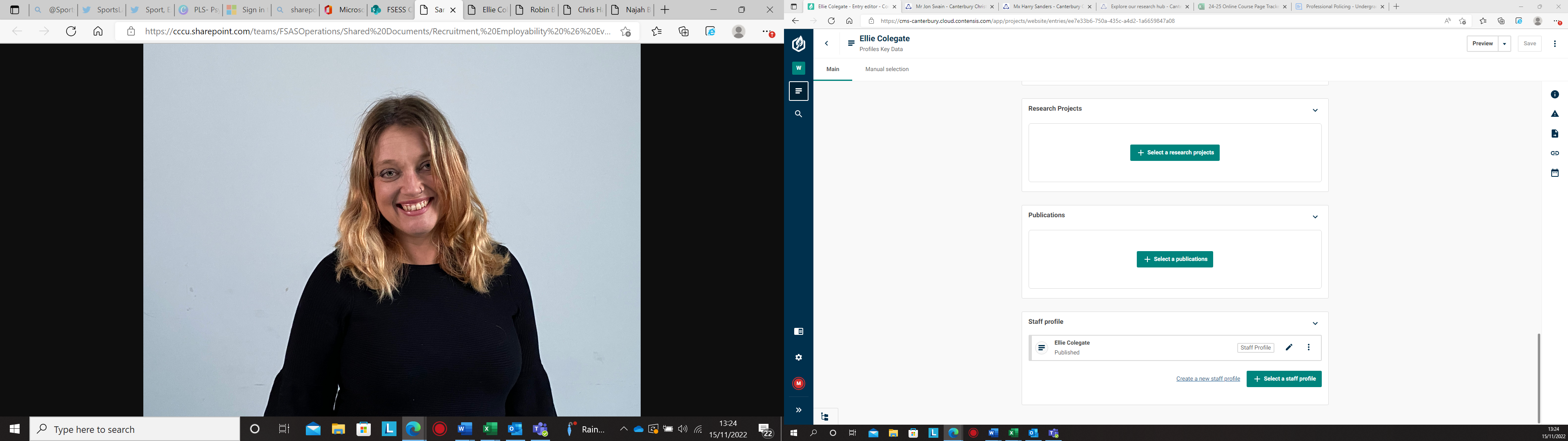Screen dimensions: 1568x441
Task: Open Microsoft Teams from left taskbar
Action: coord(541,430)
